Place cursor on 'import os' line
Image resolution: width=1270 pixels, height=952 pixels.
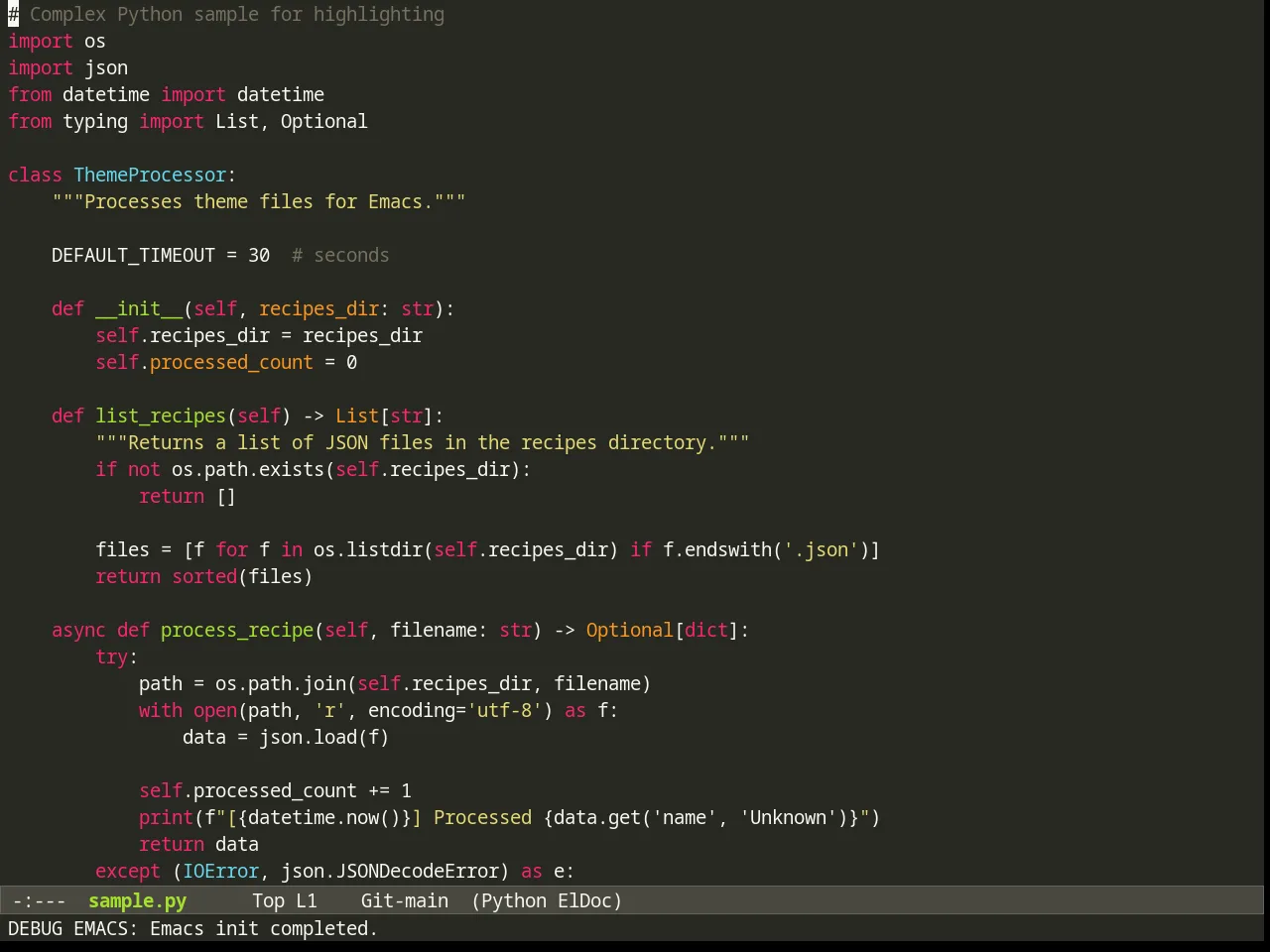pyautogui.click(x=57, y=41)
